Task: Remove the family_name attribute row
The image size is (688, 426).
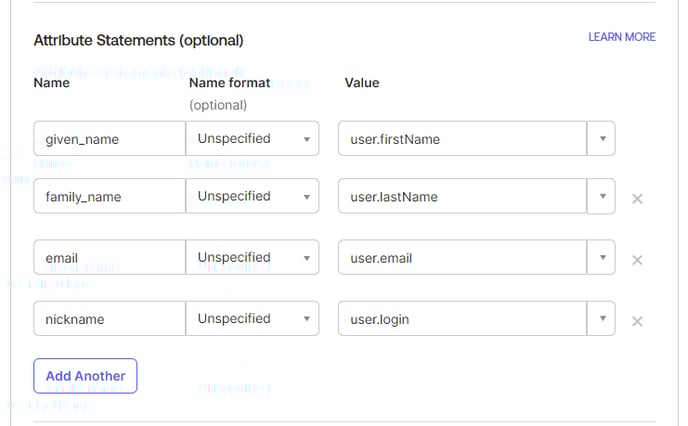Action: point(637,199)
